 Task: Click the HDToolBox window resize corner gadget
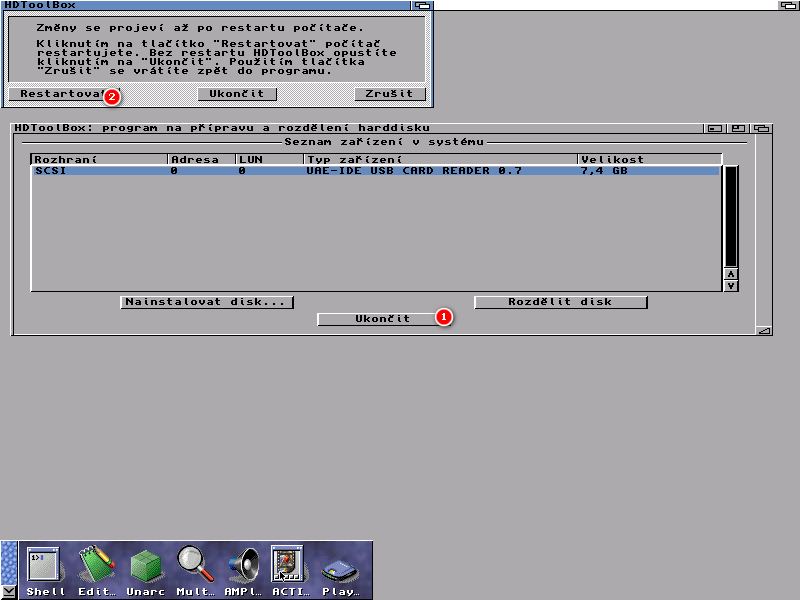[x=764, y=330]
